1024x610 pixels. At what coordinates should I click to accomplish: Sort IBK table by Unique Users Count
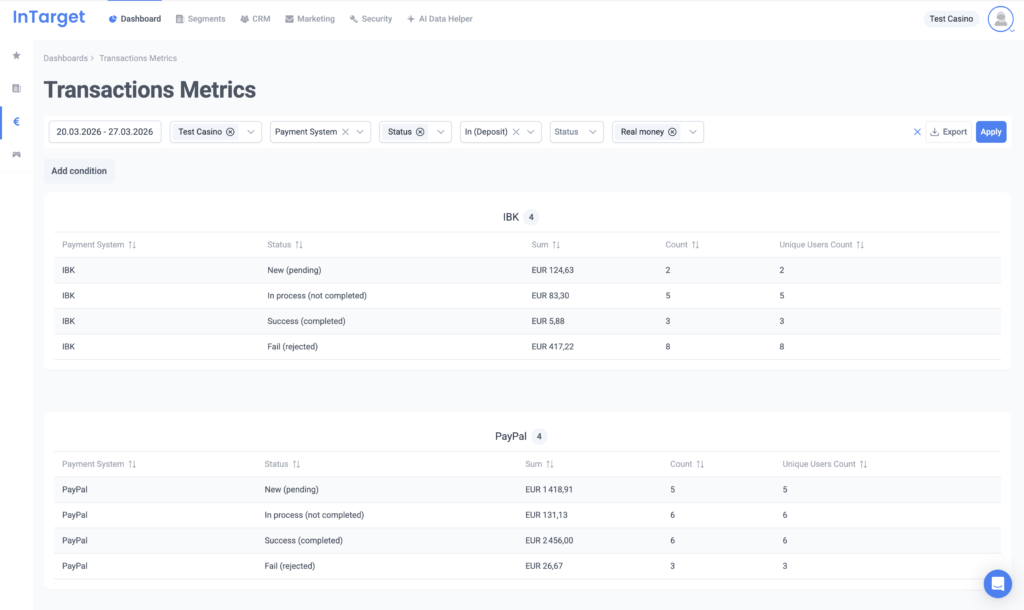tap(860, 245)
